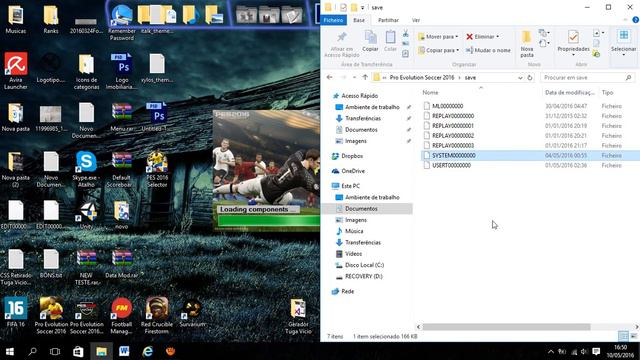Switch to the Base ribbon tab

tap(359, 20)
